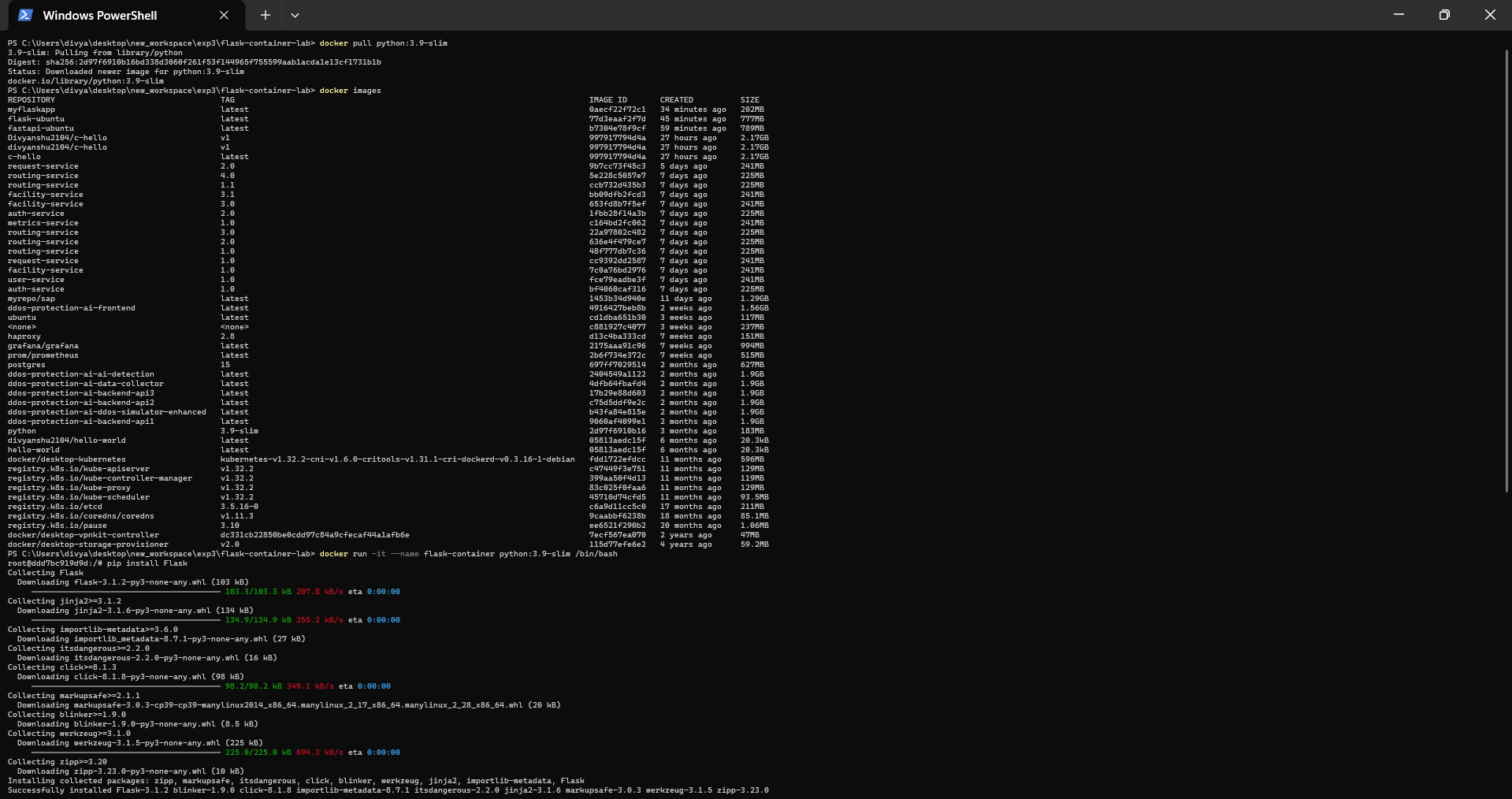Click the docker run flask-container command
Image resolution: width=1512 pixels, height=799 pixels.
pos(468,554)
